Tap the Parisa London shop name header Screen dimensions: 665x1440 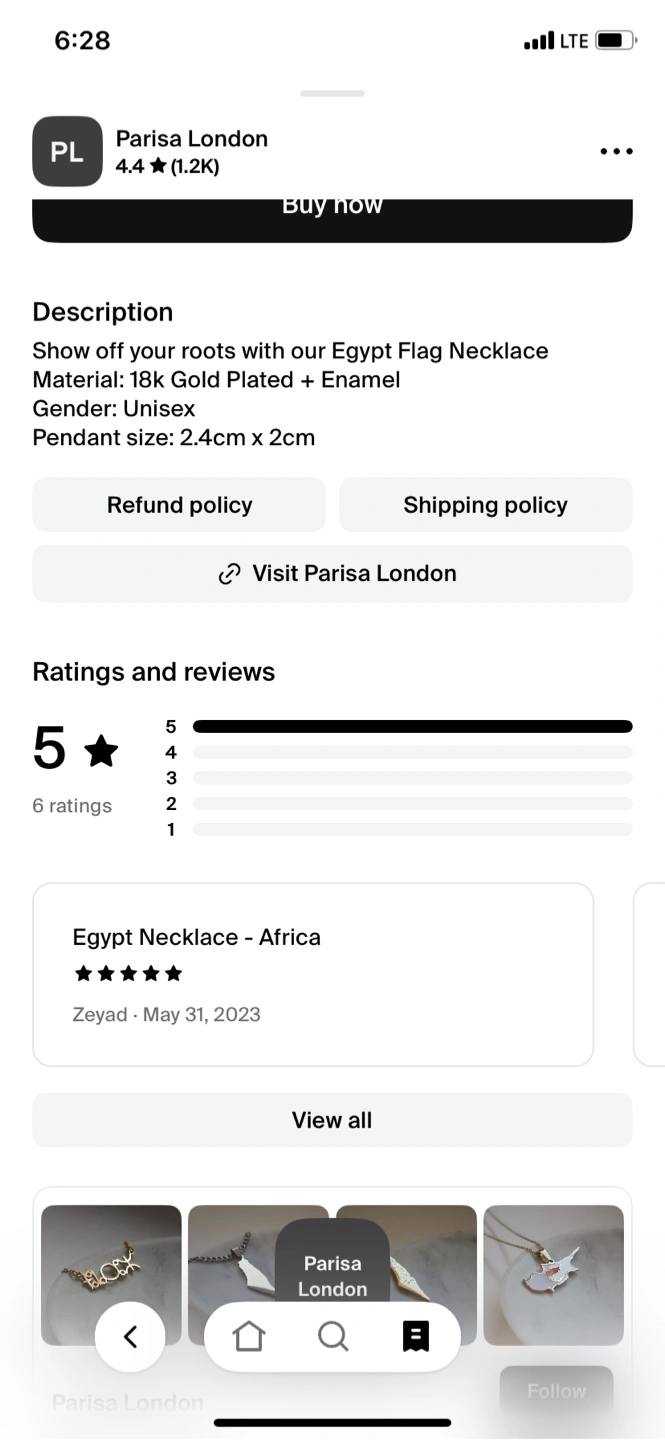click(192, 139)
